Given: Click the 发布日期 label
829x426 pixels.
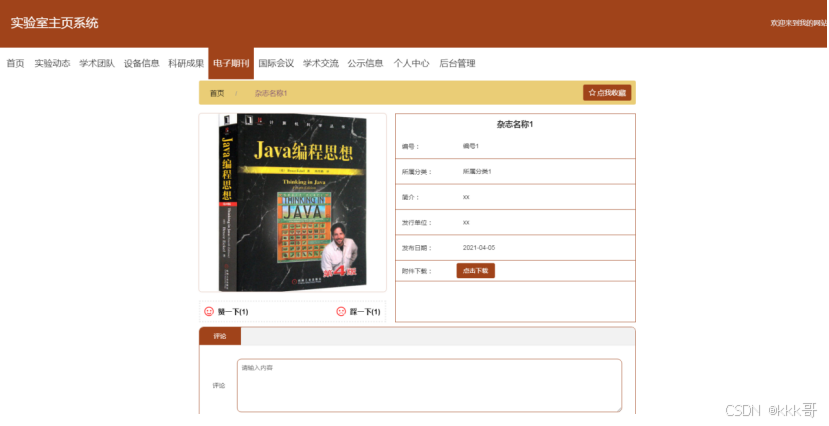Looking at the screenshot, I should click(417, 248).
